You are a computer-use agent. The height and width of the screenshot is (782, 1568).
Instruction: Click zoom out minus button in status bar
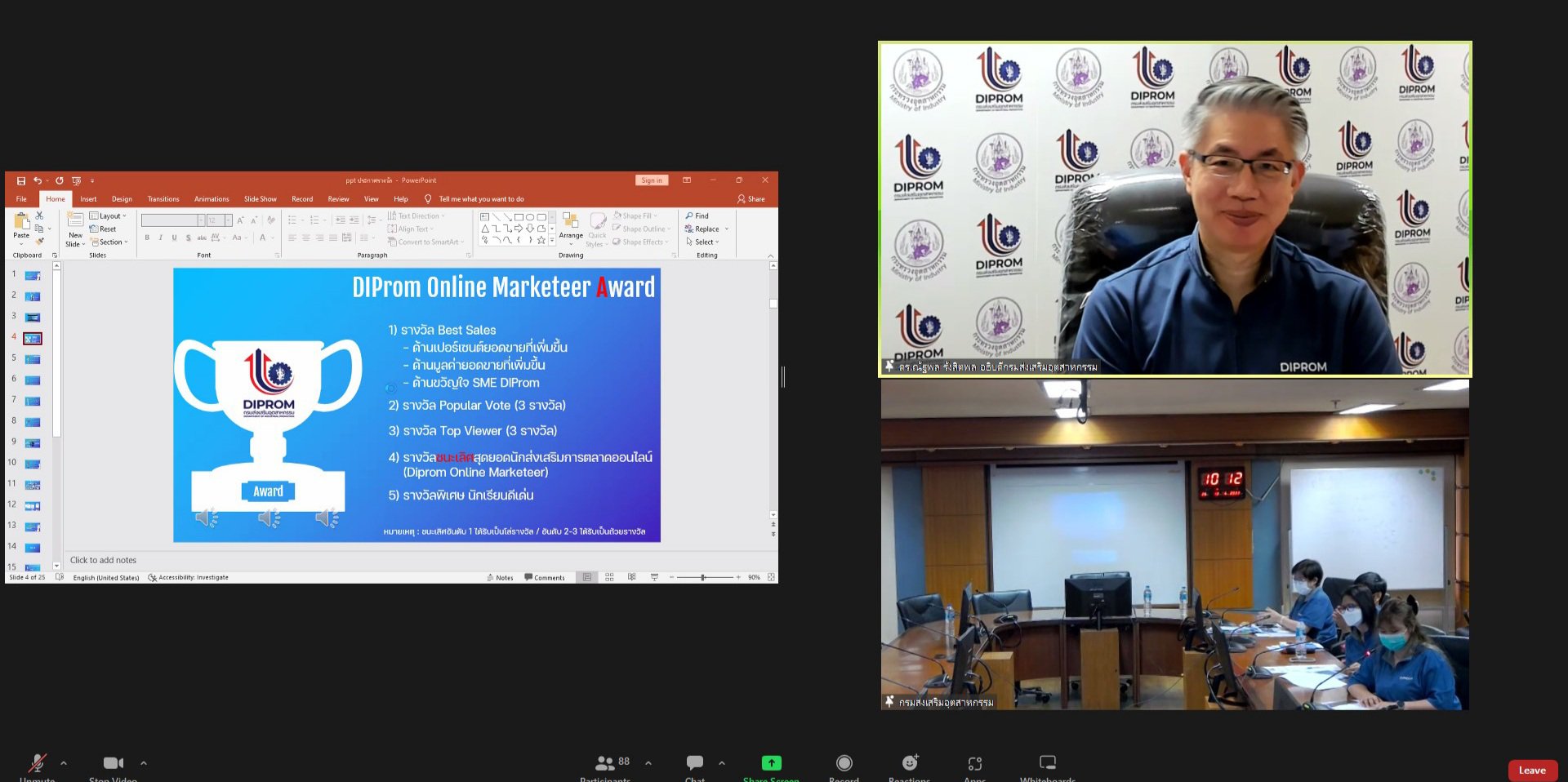pyautogui.click(x=671, y=577)
